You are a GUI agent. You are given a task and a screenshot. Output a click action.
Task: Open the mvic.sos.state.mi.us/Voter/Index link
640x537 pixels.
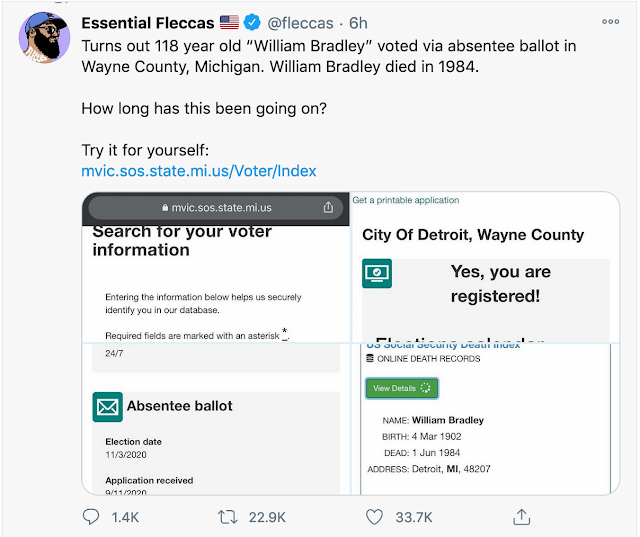point(199,171)
